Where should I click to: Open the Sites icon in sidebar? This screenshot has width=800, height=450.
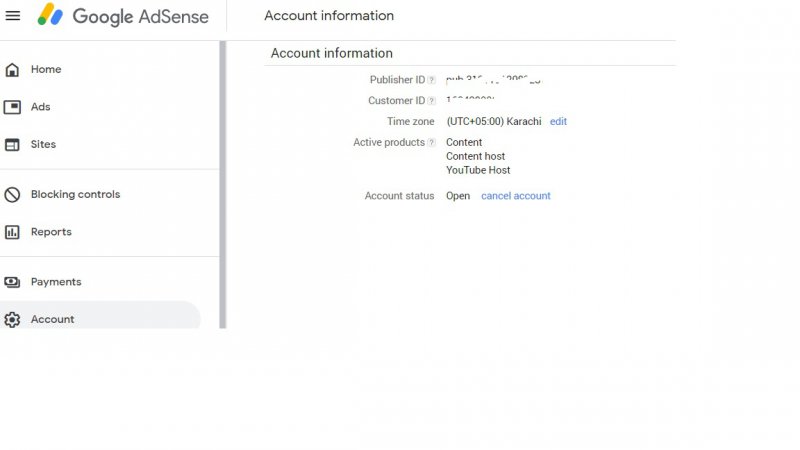coord(12,145)
